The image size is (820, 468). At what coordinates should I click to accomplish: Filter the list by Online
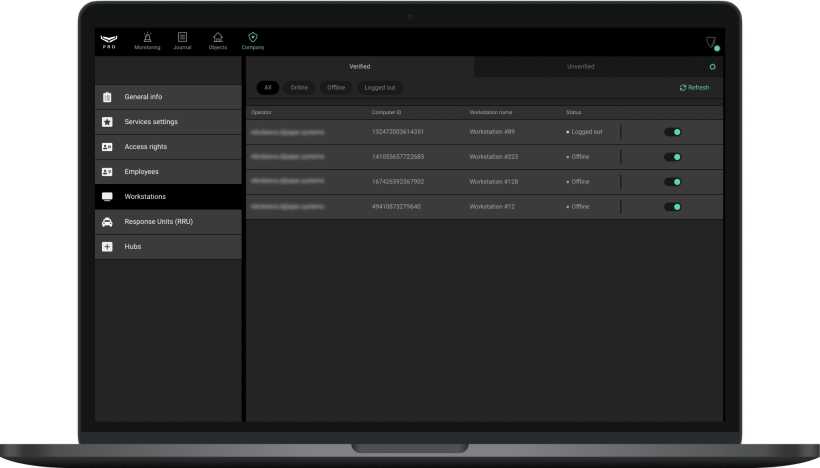click(299, 88)
